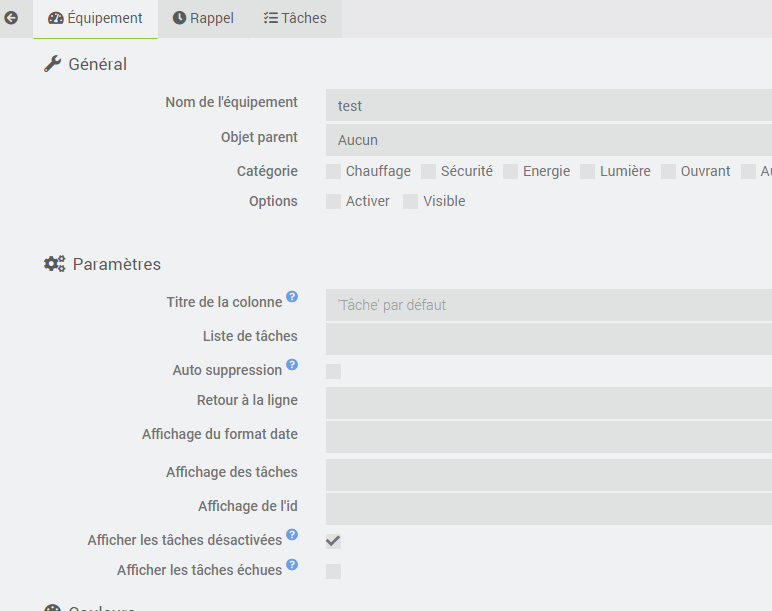Expand the Liste de tâches dropdown
The height and width of the screenshot is (611, 772).
(548, 338)
